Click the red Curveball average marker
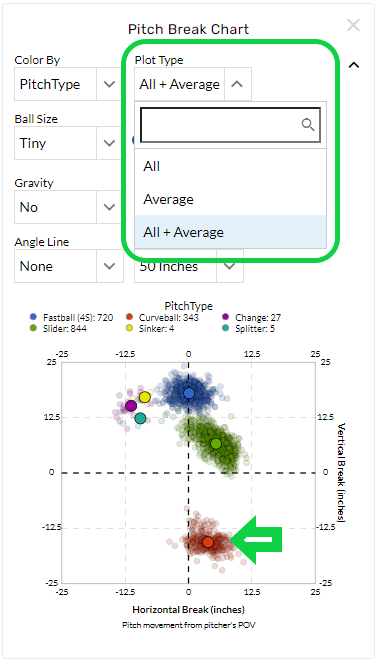The height and width of the screenshot is (659, 377). point(208,542)
